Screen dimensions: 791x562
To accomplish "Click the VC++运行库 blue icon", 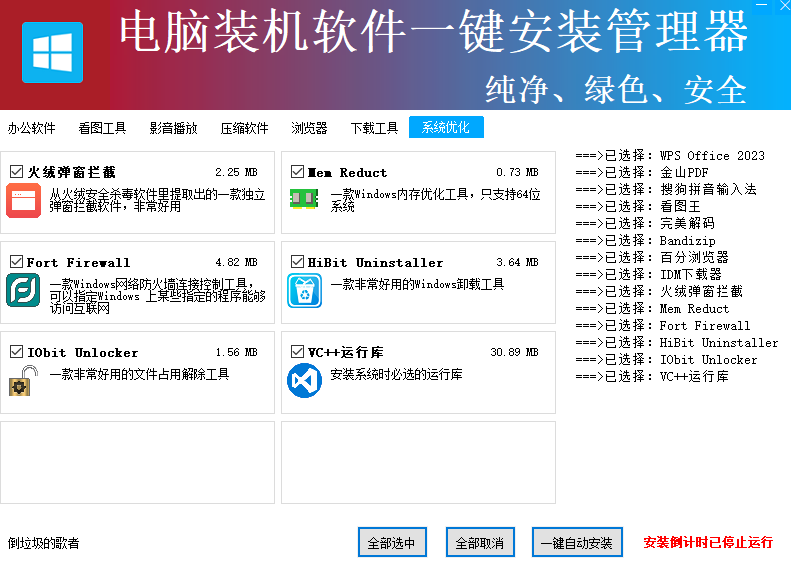I will tap(304, 381).
